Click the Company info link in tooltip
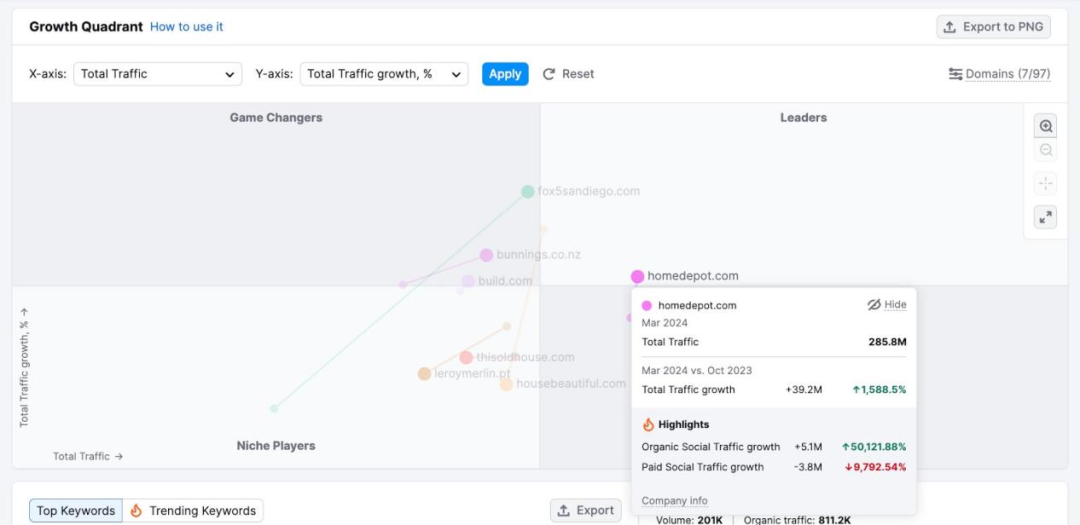Screen dimensions: 1080x525 [674, 501]
